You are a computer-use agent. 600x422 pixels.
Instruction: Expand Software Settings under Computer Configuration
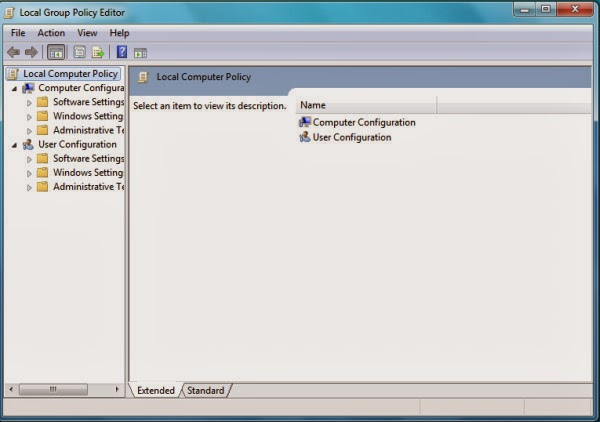coord(29,103)
